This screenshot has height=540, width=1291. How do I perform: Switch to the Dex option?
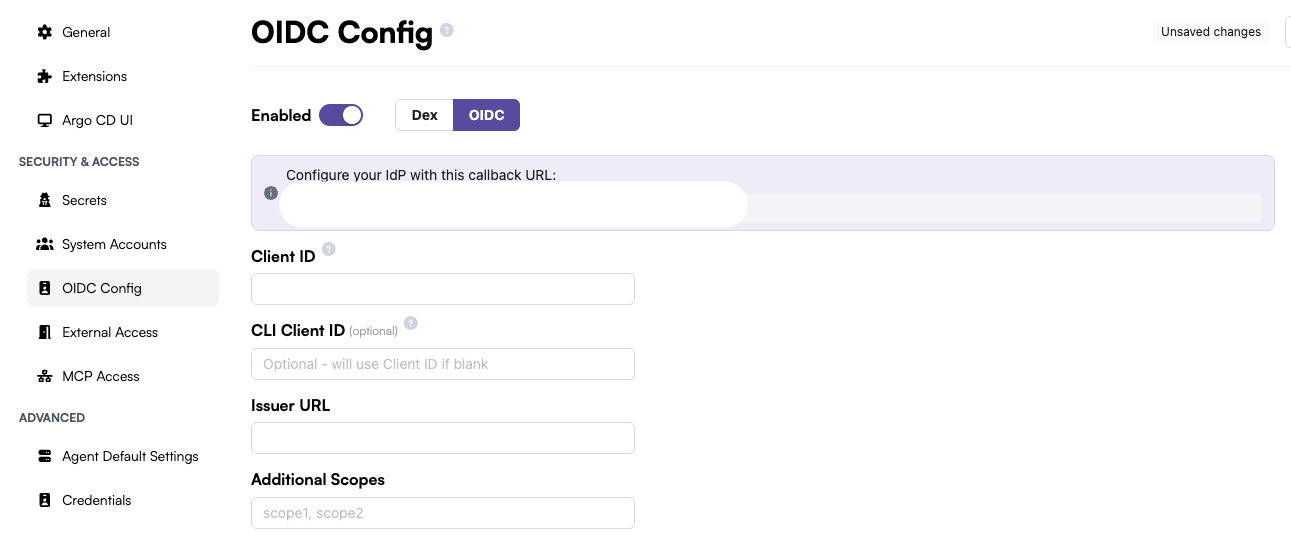425,115
